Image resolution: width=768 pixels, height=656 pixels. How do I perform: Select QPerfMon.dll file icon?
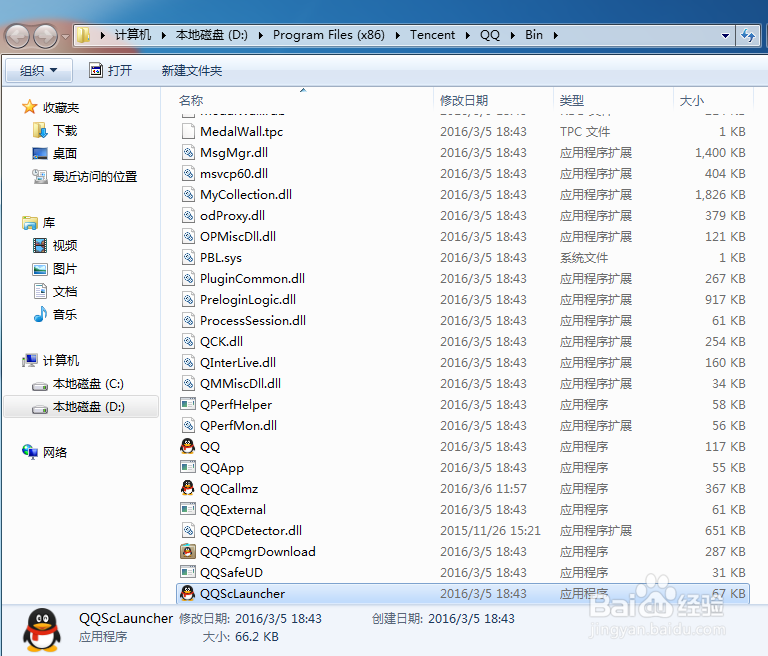[188, 426]
